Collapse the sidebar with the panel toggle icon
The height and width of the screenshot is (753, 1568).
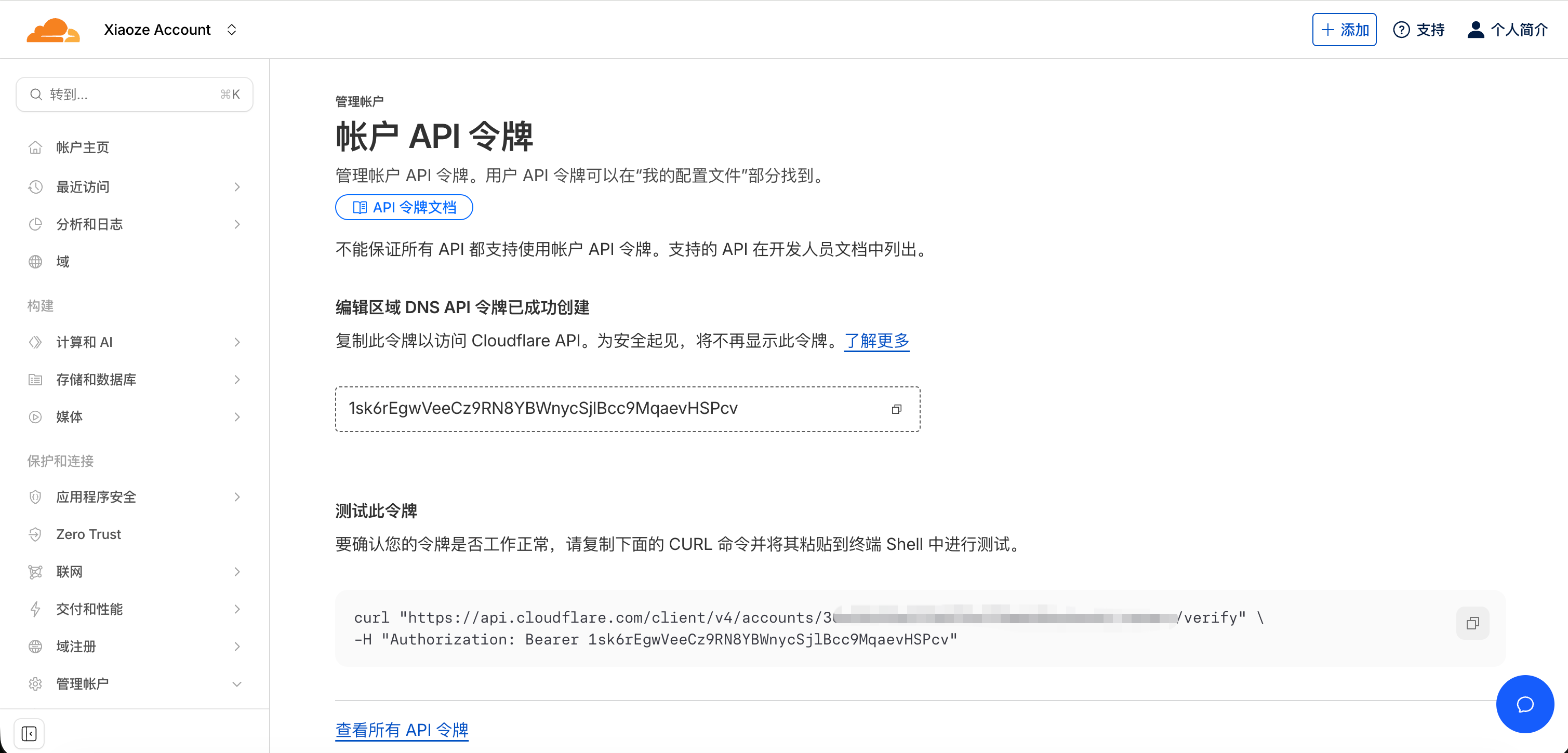pos(29,734)
